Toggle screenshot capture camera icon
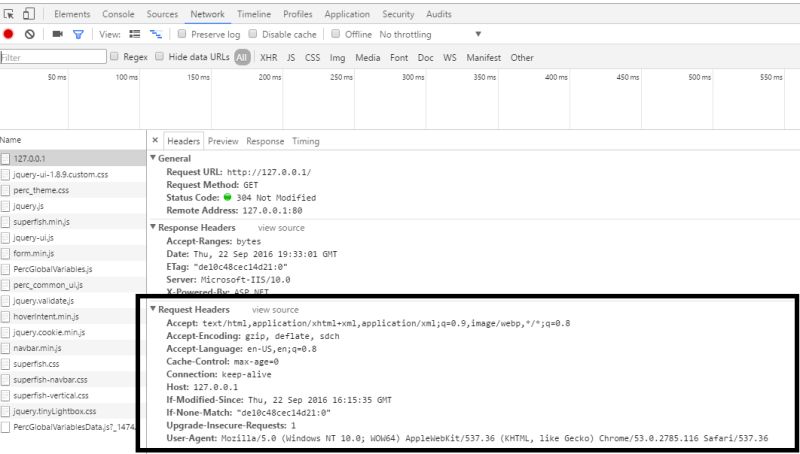The width and height of the screenshot is (800, 454). coord(58,34)
